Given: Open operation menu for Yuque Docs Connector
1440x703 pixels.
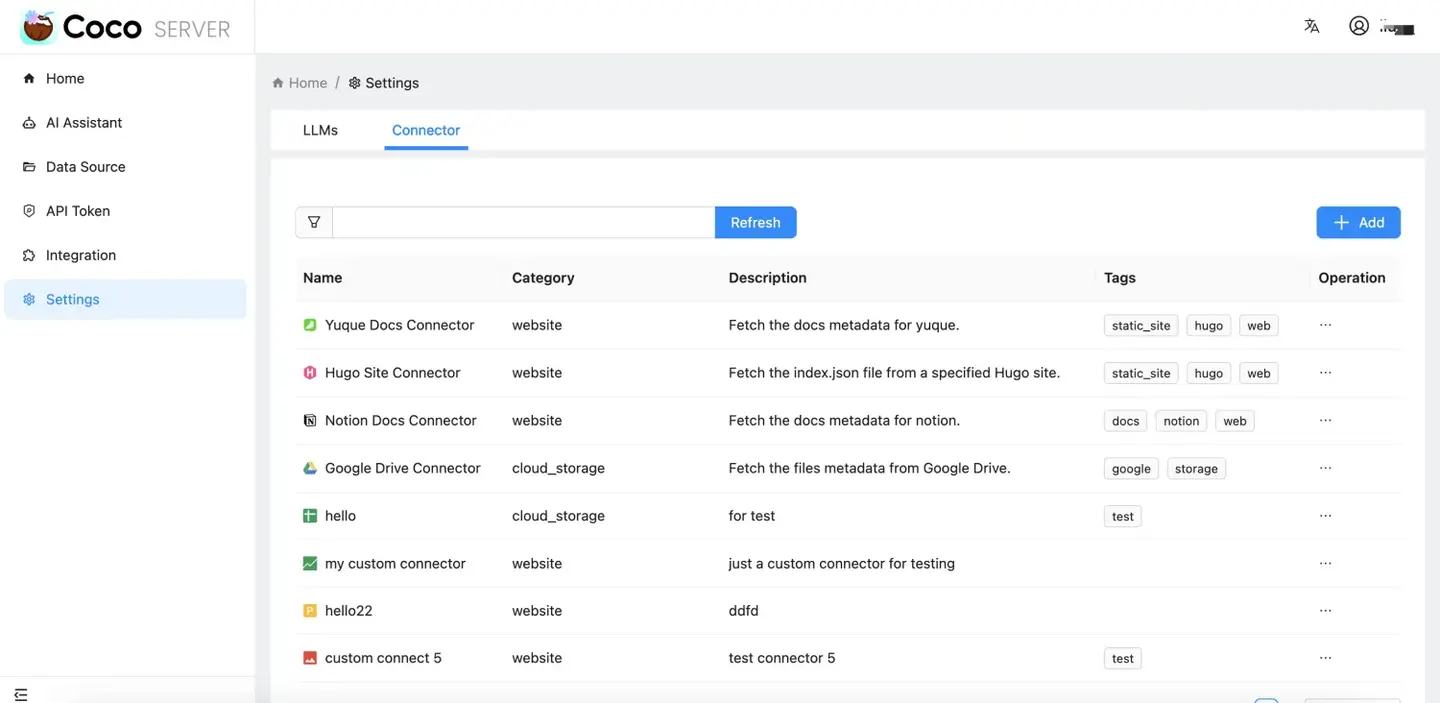Looking at the screenshot, I should [1325, 325].
